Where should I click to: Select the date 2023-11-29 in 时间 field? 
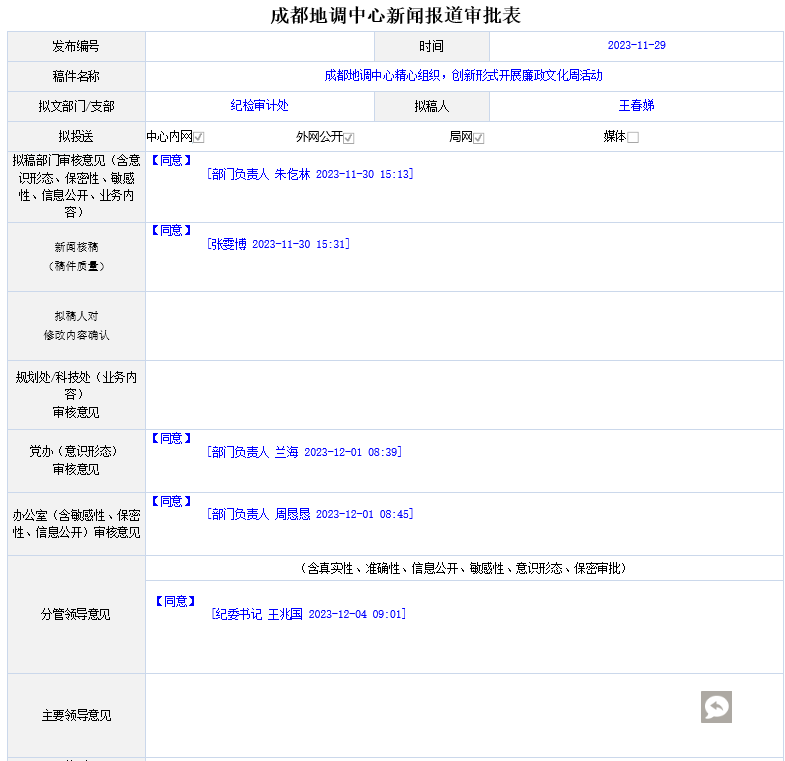(x=636, y=46)
